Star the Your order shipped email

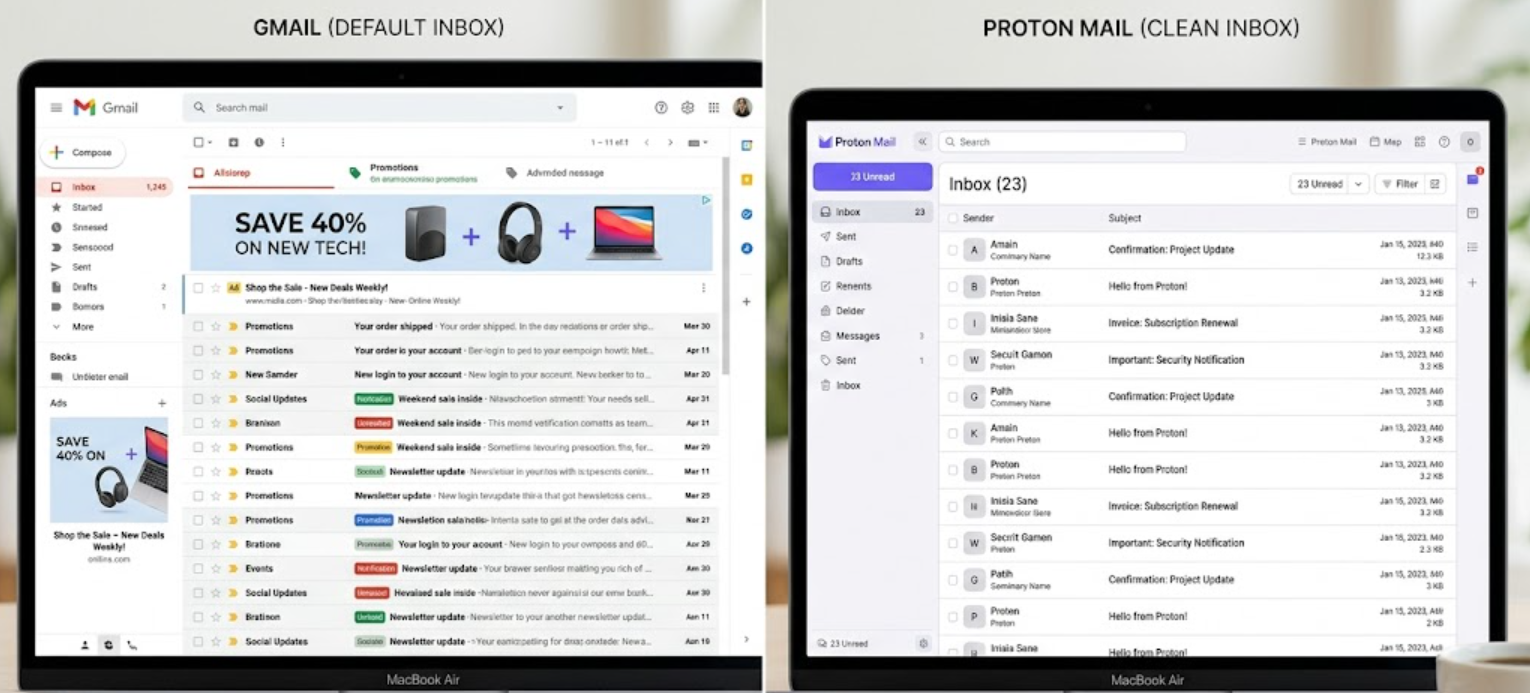coord(216,326)
